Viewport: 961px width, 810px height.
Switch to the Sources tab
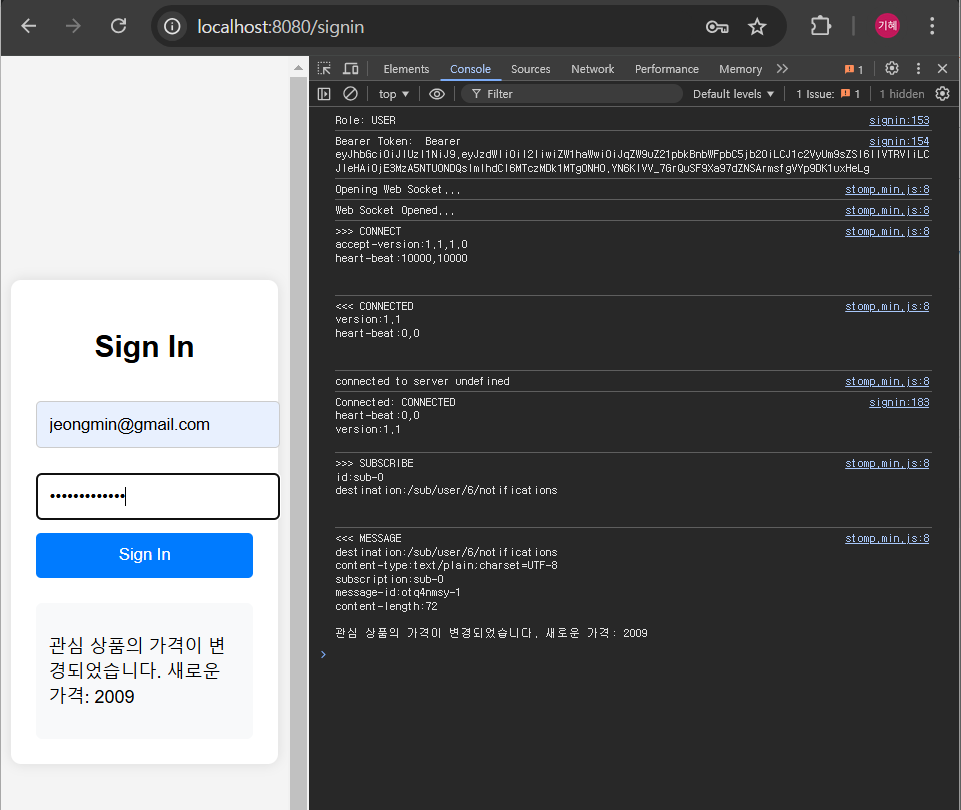[x=530, y=69]
